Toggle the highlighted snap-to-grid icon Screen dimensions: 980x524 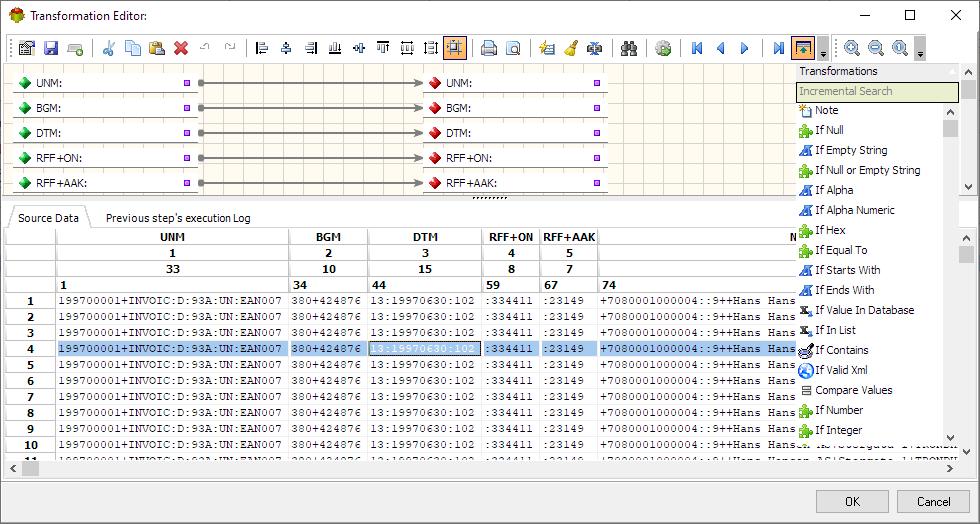point(455,48)
